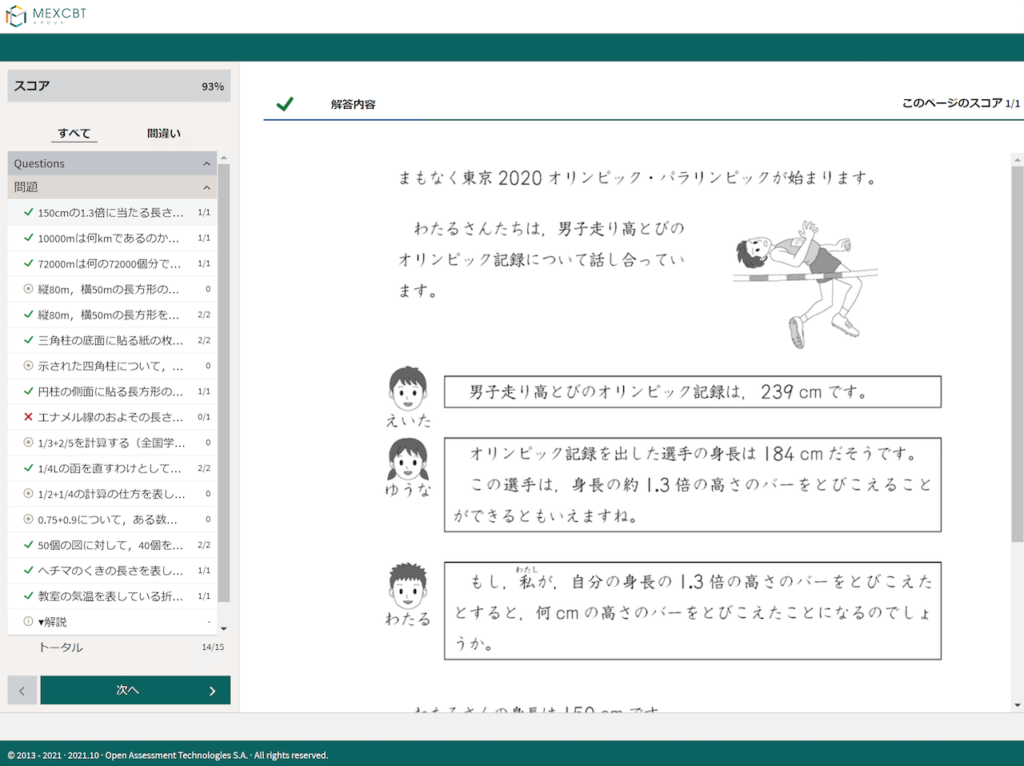
Task: Go to next page with 次へ button
Action: 135,690
